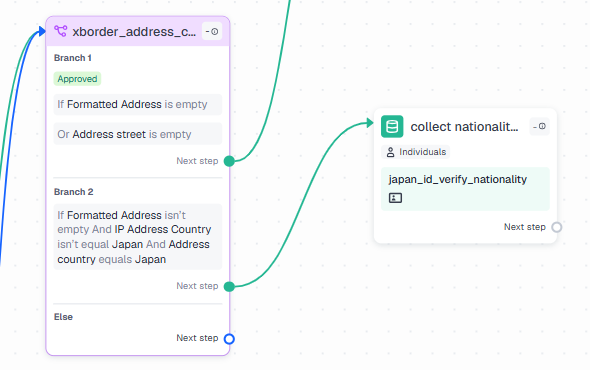The image size is (590, 370).
Task: Click the Individuals label
Action: pos(423,152)
